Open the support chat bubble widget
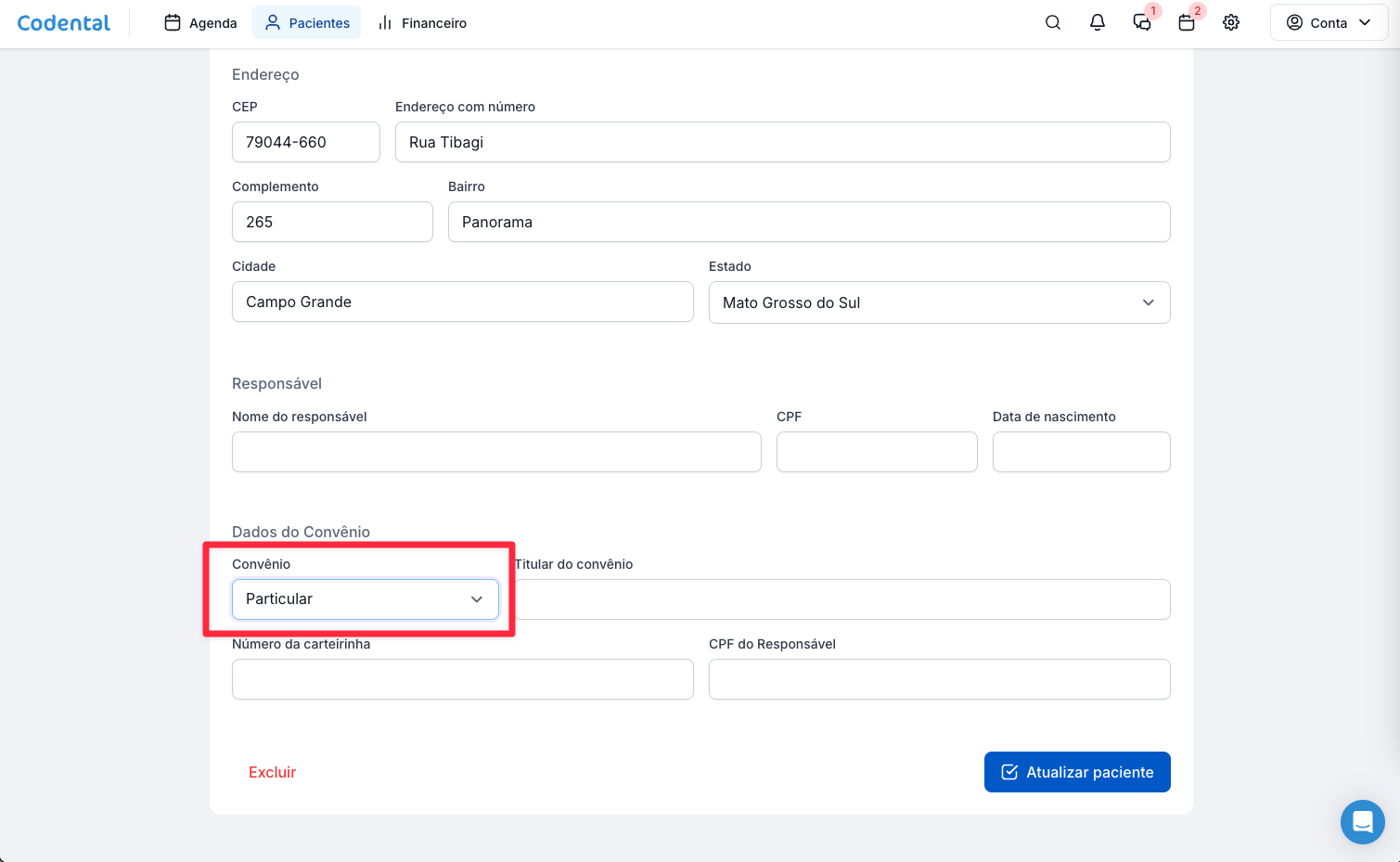 point(1362,822)
